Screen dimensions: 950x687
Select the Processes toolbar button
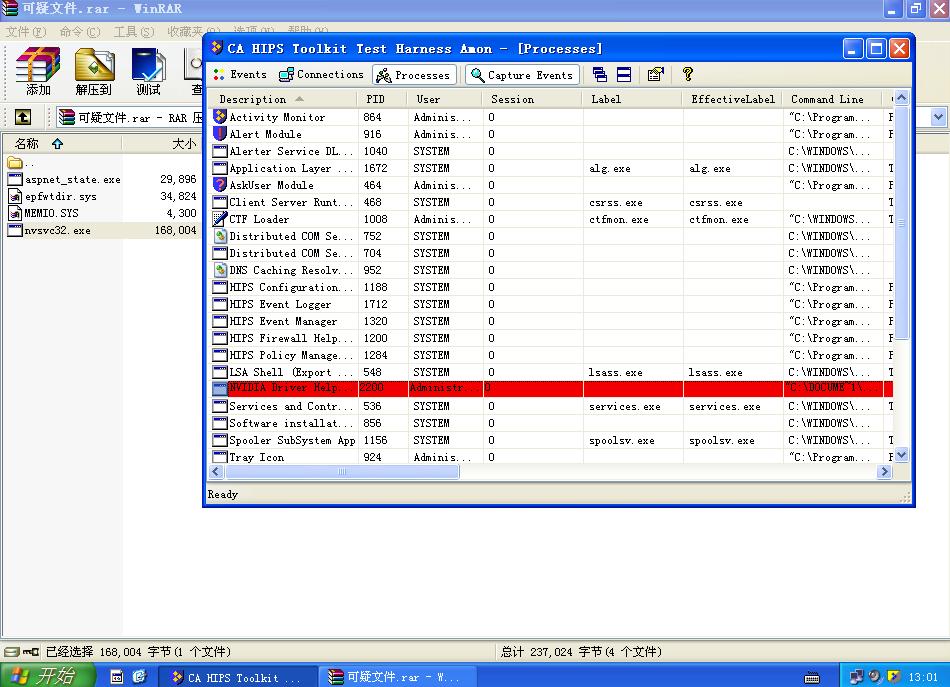pos(414,75)
